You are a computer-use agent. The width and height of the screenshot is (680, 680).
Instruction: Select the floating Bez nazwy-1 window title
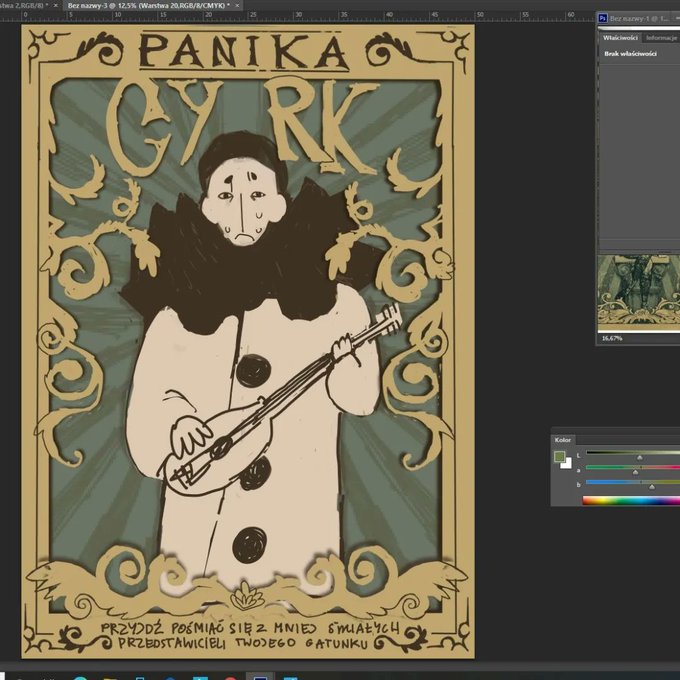pos(639,19)
